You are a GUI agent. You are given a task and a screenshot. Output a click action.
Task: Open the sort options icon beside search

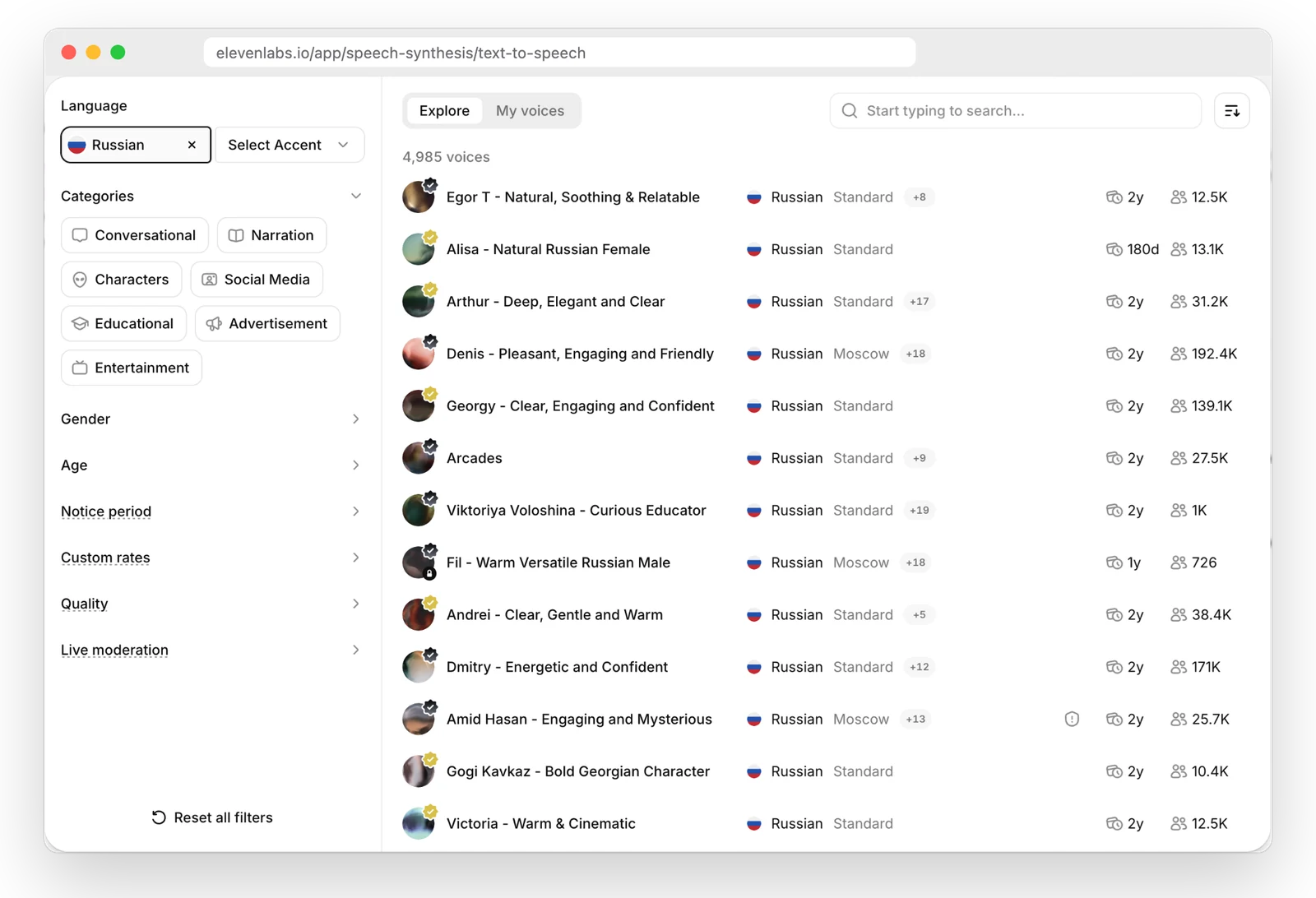point(1231,111)
